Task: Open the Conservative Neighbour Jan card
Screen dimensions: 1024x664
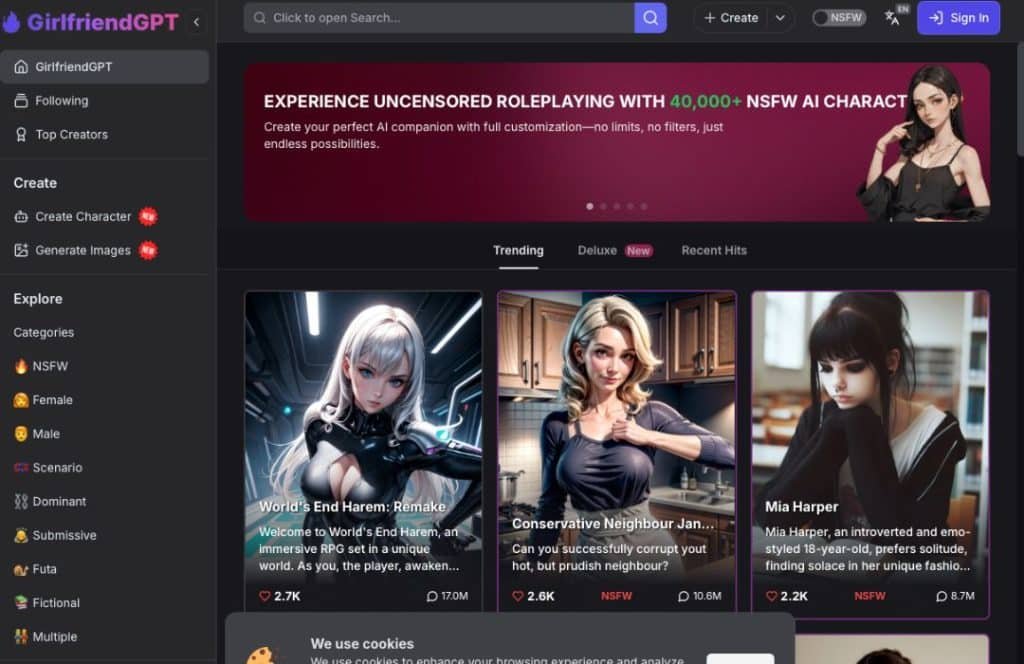Action: pos(616,451)
